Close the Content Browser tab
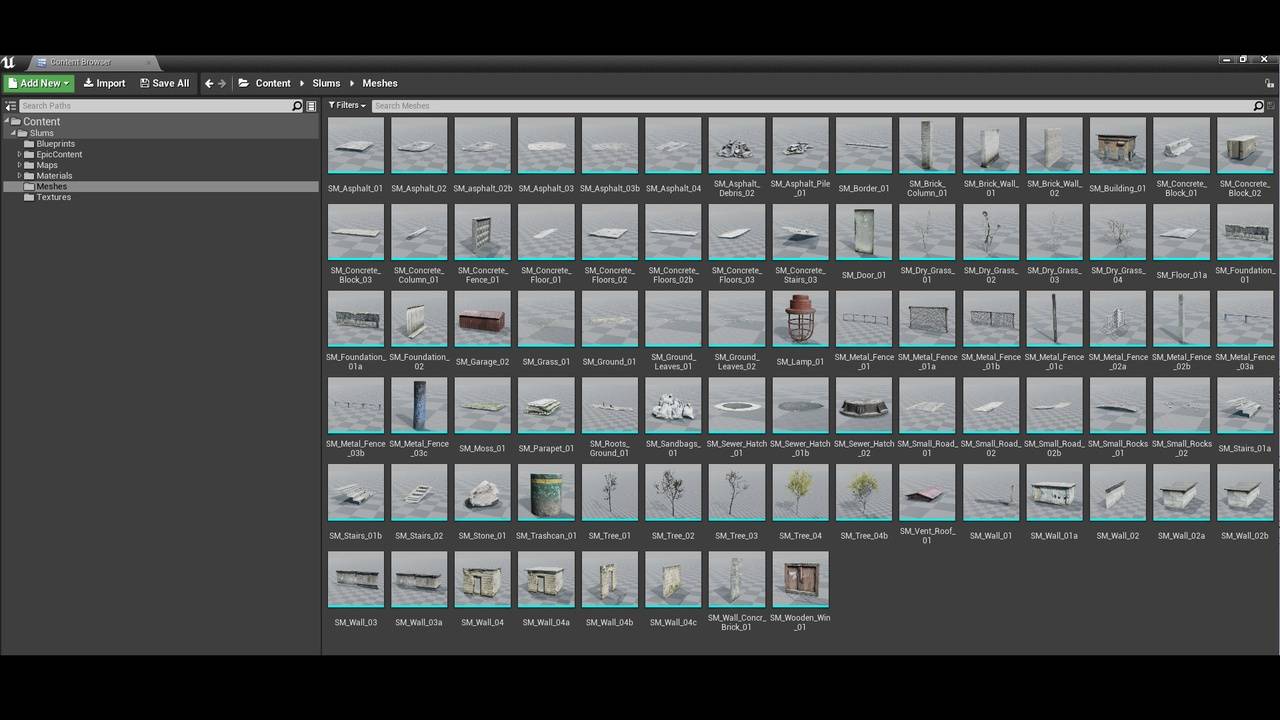The height and width of the screenshot is (720, 1280). click(x=148, y=62)
